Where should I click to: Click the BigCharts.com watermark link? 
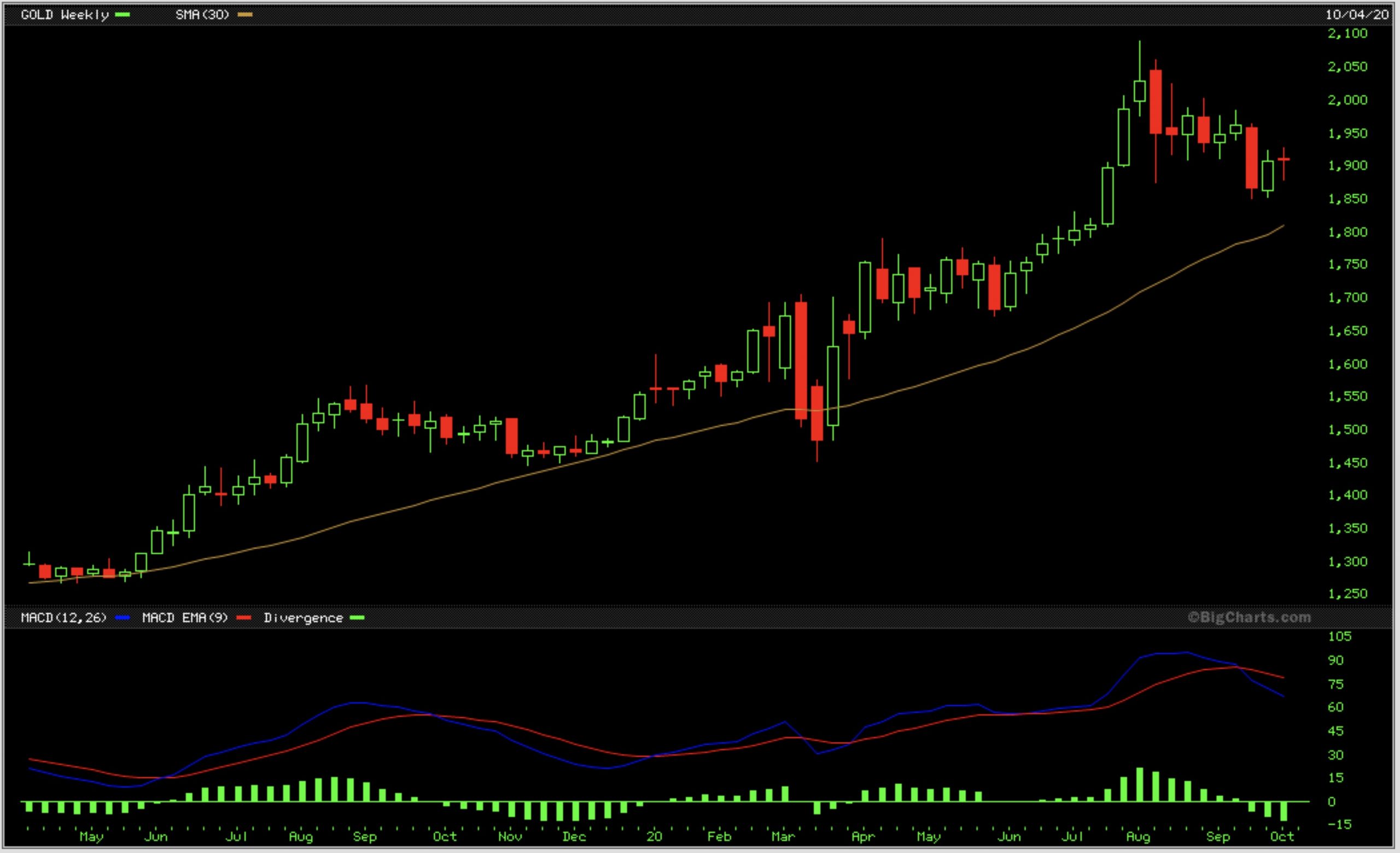pos(1249,617)
